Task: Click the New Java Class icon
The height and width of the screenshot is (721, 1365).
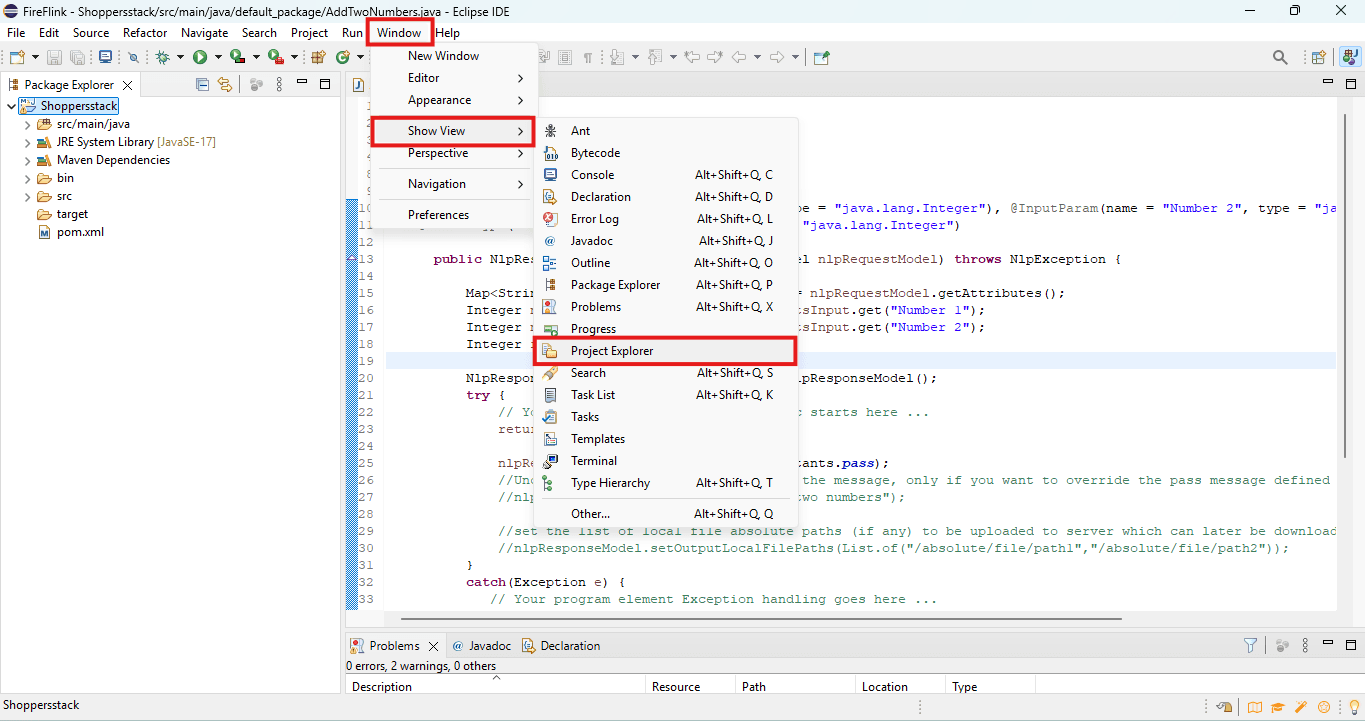Action: 343,58
